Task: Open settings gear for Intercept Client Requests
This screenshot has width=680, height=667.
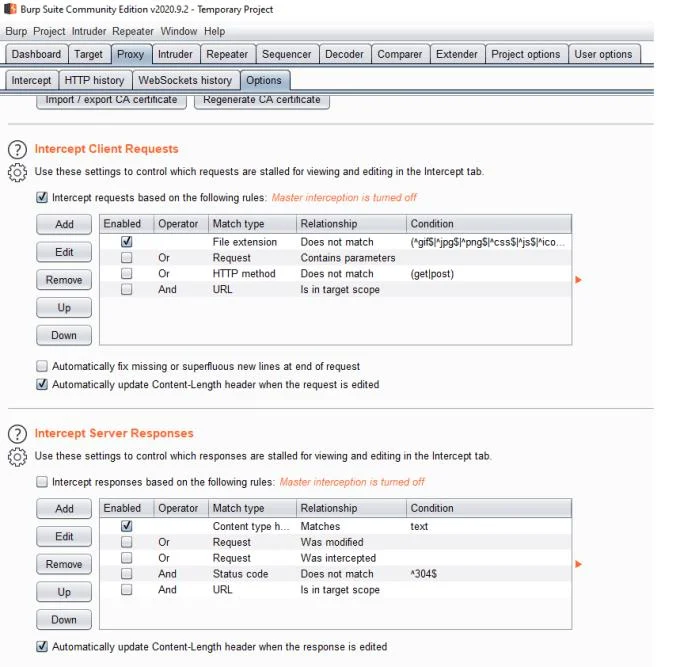Action: pos(17,173)
